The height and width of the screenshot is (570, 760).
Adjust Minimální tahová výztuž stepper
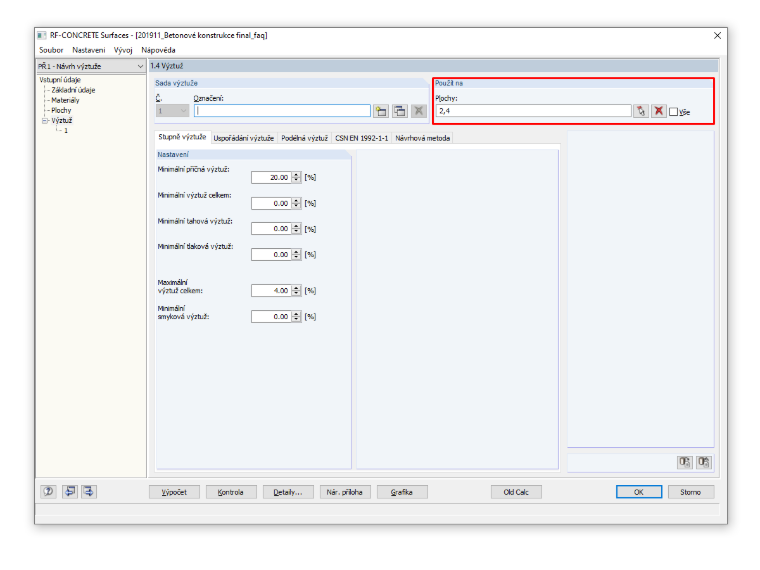(296, 228)
